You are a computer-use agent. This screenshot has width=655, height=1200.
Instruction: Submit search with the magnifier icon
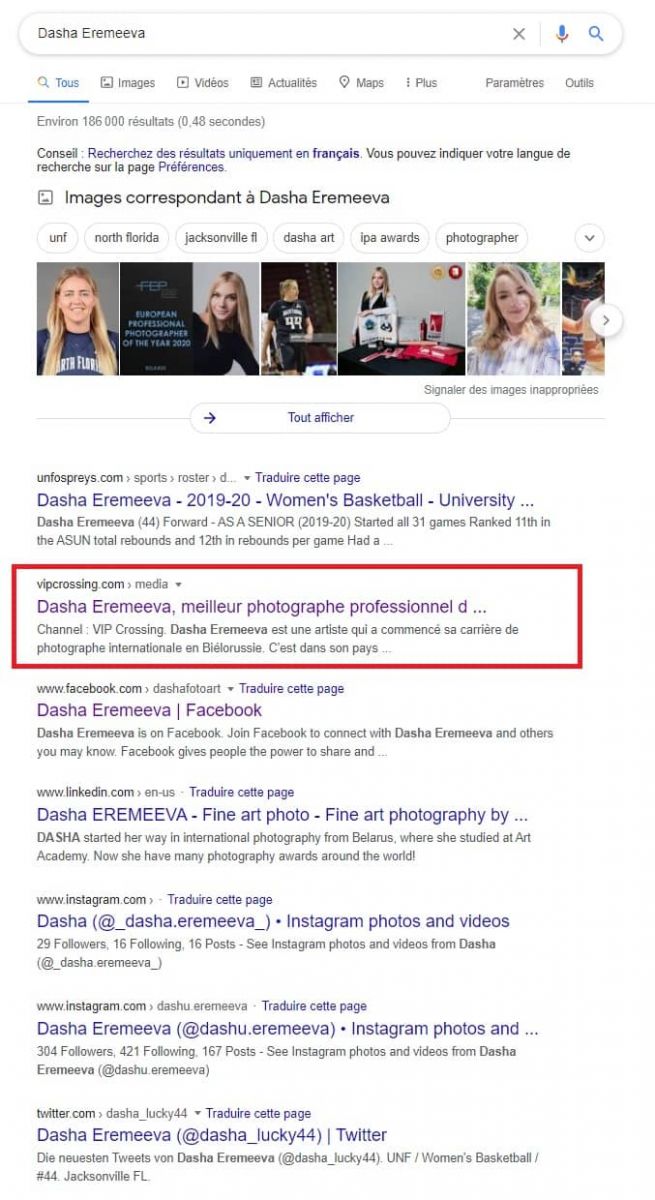tap(596, 34)
